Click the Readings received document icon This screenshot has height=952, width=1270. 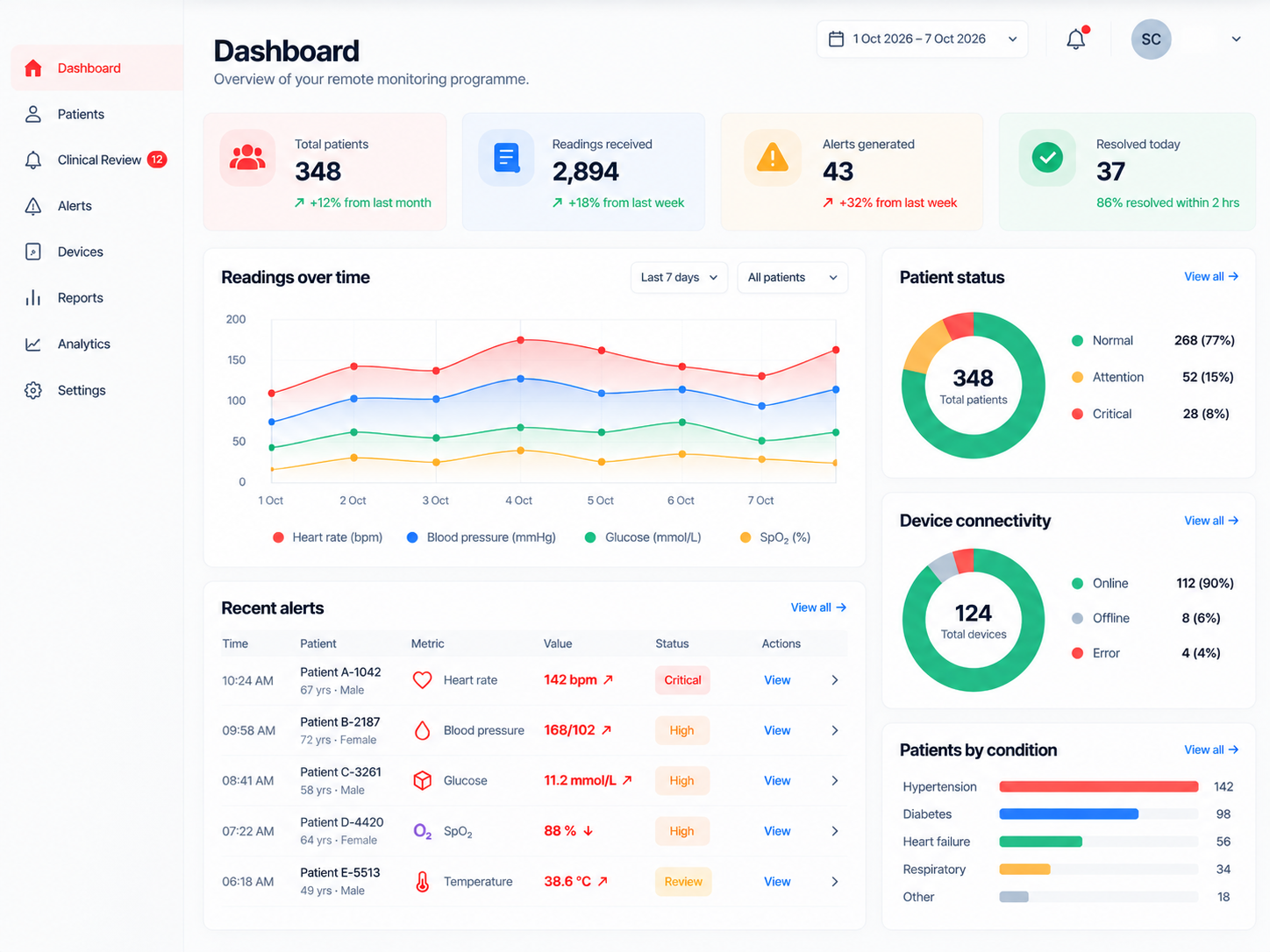pos(507,158)
